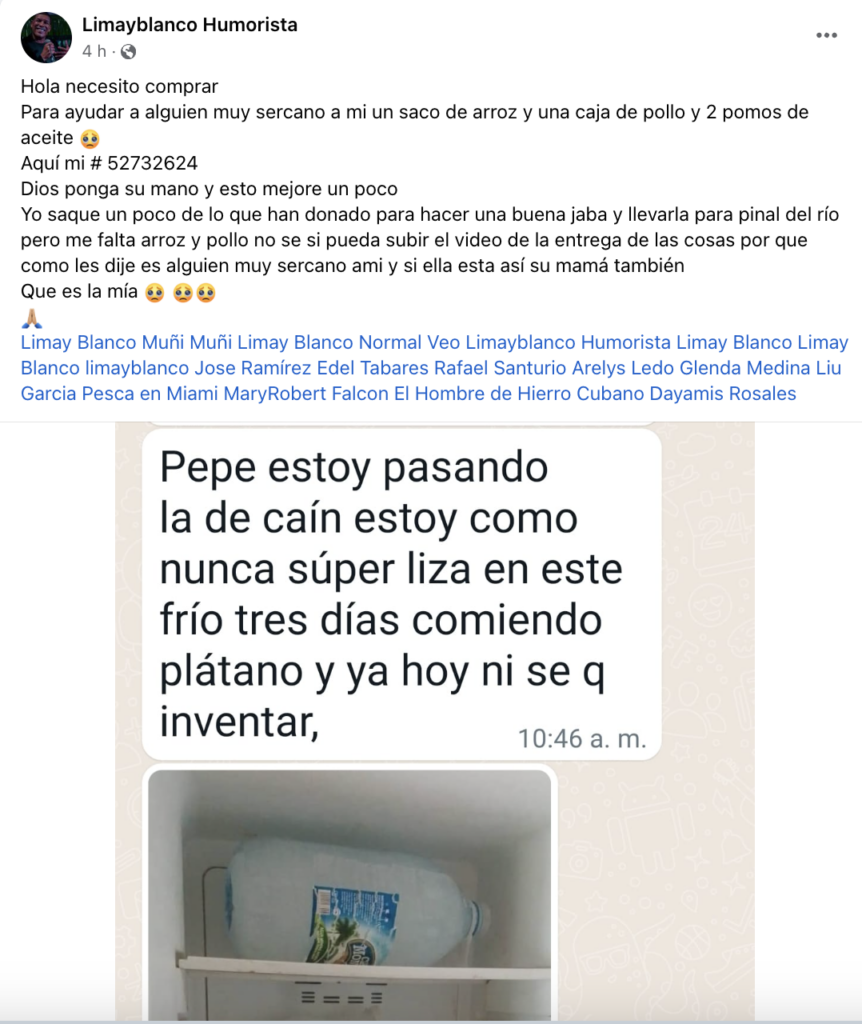Click the praying hands emoji
862x1024 pixels.
(32, 318)
